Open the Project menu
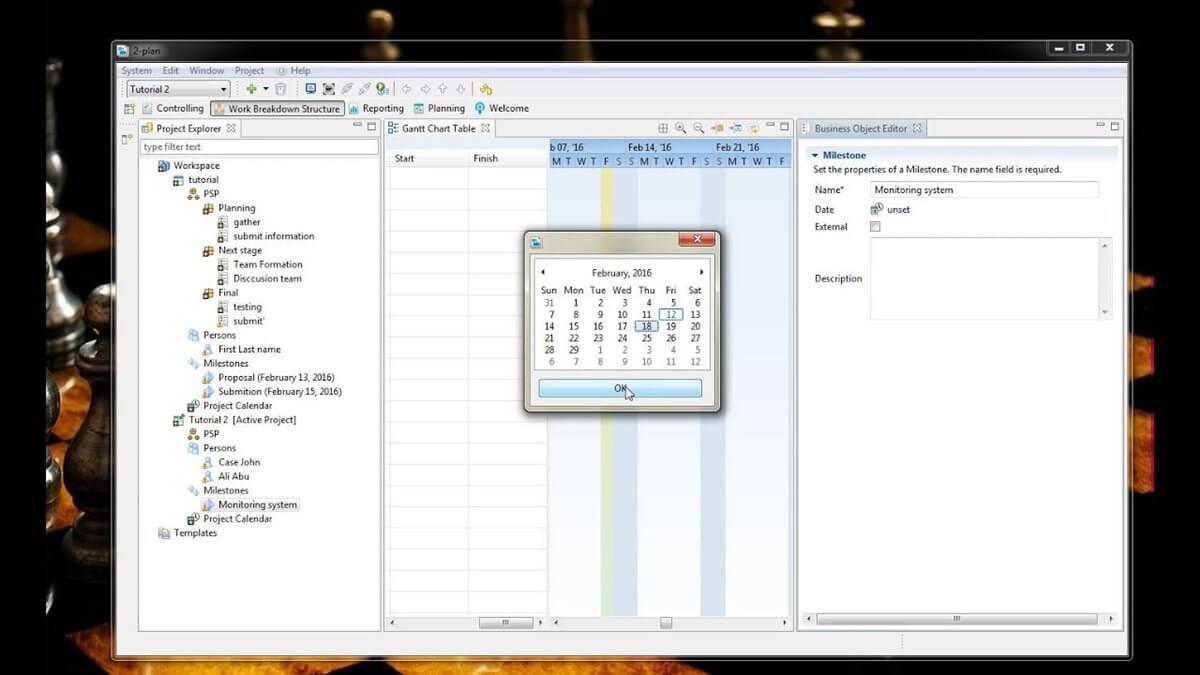Image resolution: width=1200 pixels, height=675 pixels. pos(249,71)
